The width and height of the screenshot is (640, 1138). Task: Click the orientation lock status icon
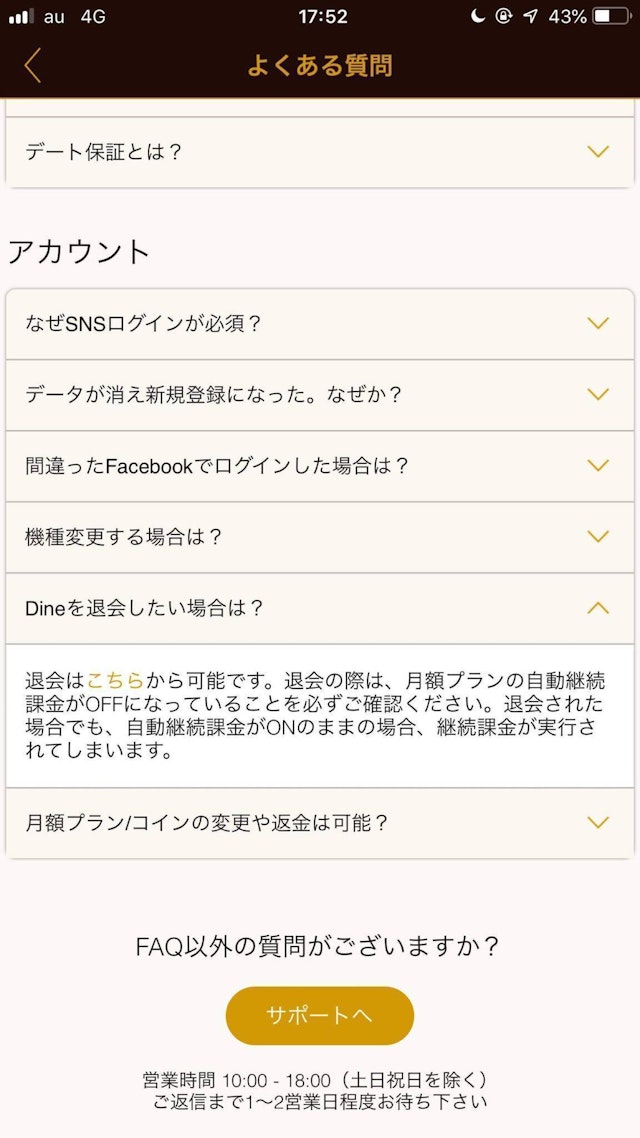coord(502,16)
